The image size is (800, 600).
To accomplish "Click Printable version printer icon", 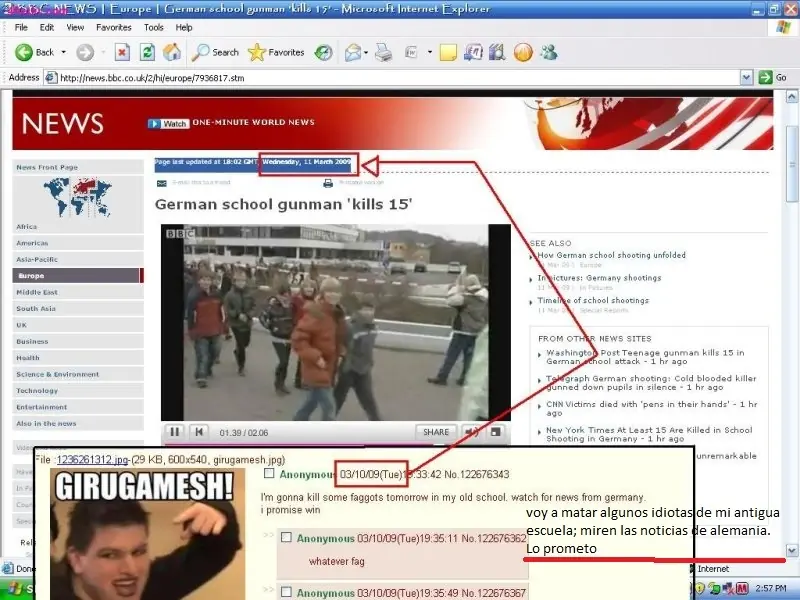I will click(328, 183).
